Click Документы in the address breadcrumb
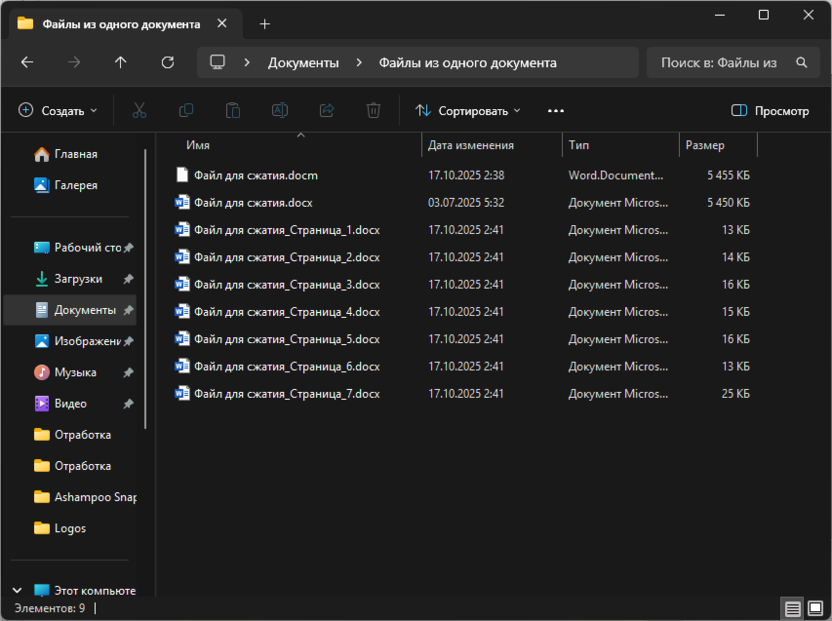The image size is (832, 621). [x=303, y=62]
